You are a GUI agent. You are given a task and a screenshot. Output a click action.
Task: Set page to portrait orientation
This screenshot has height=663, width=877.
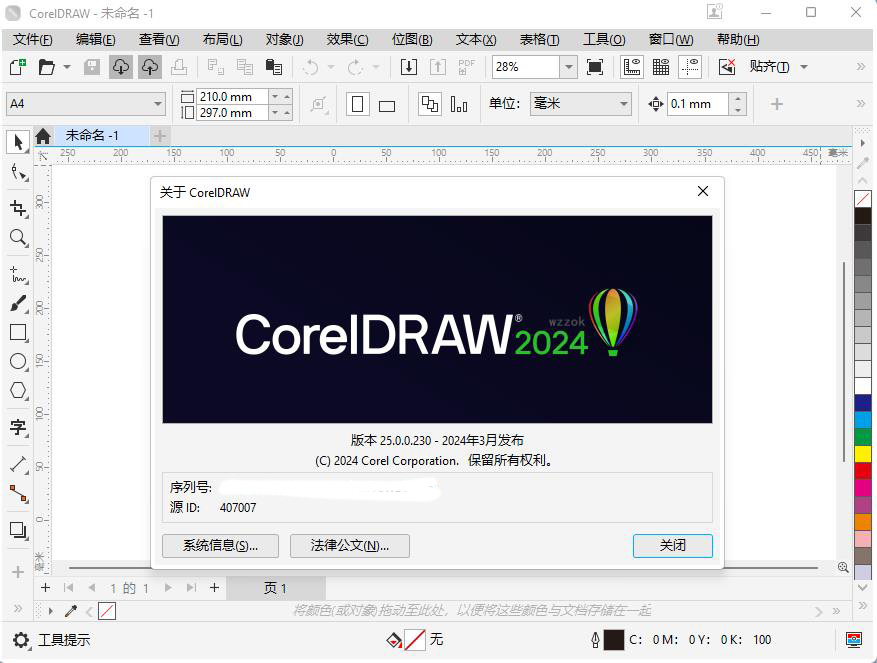point(358,104)
